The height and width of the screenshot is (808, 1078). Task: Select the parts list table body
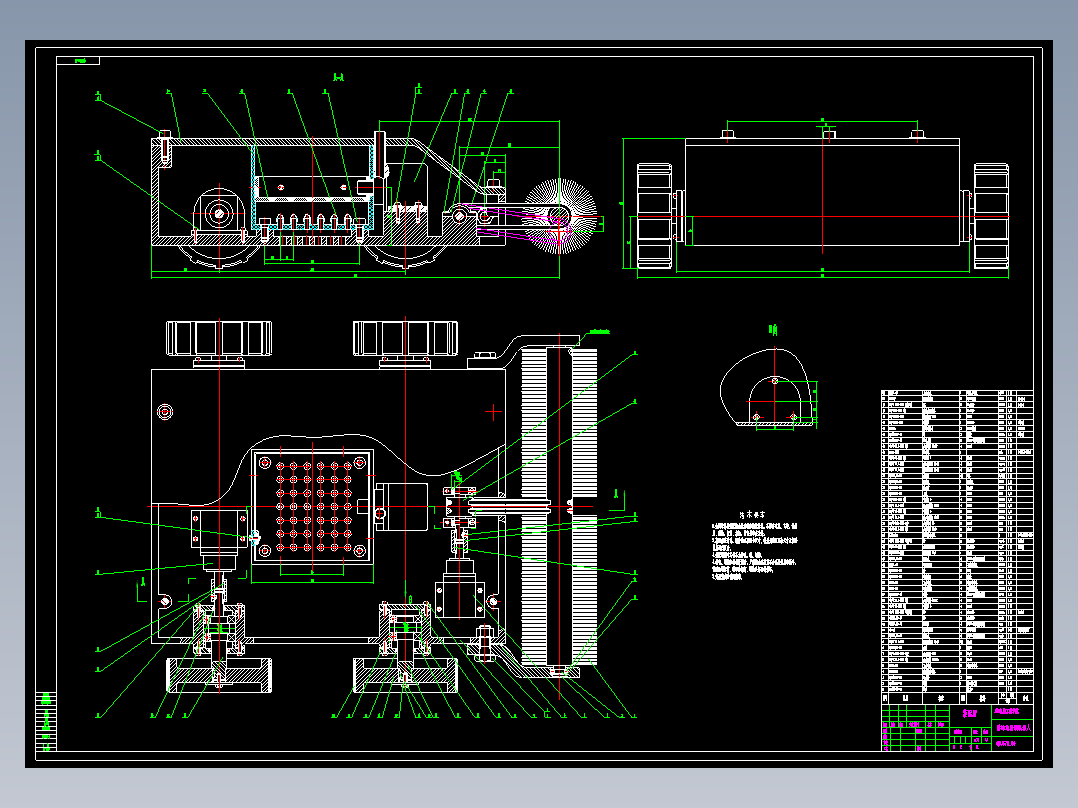pos(957,541)
